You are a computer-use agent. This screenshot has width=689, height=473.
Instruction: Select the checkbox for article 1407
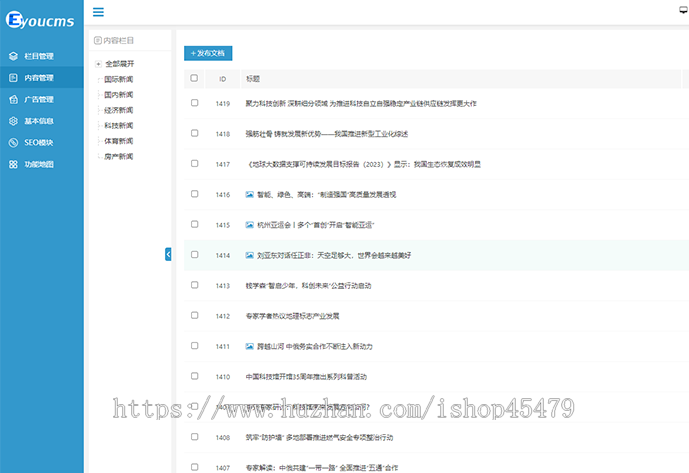[195, 467]
